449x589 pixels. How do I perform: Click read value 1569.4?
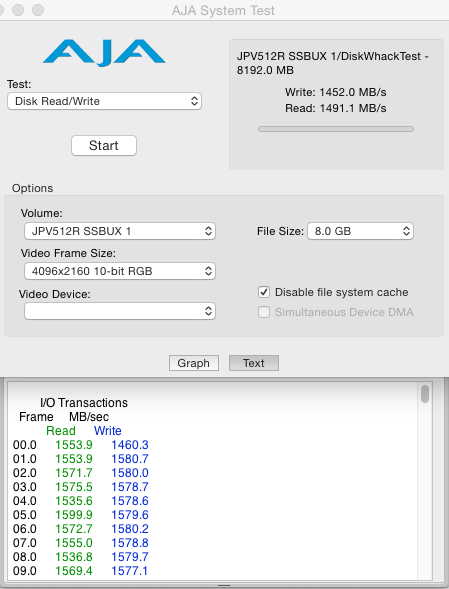coord(74,571)
